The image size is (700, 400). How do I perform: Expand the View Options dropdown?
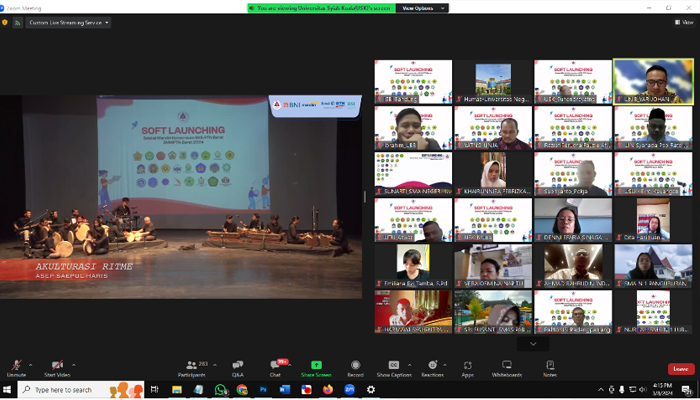click(x=418, y=7)
